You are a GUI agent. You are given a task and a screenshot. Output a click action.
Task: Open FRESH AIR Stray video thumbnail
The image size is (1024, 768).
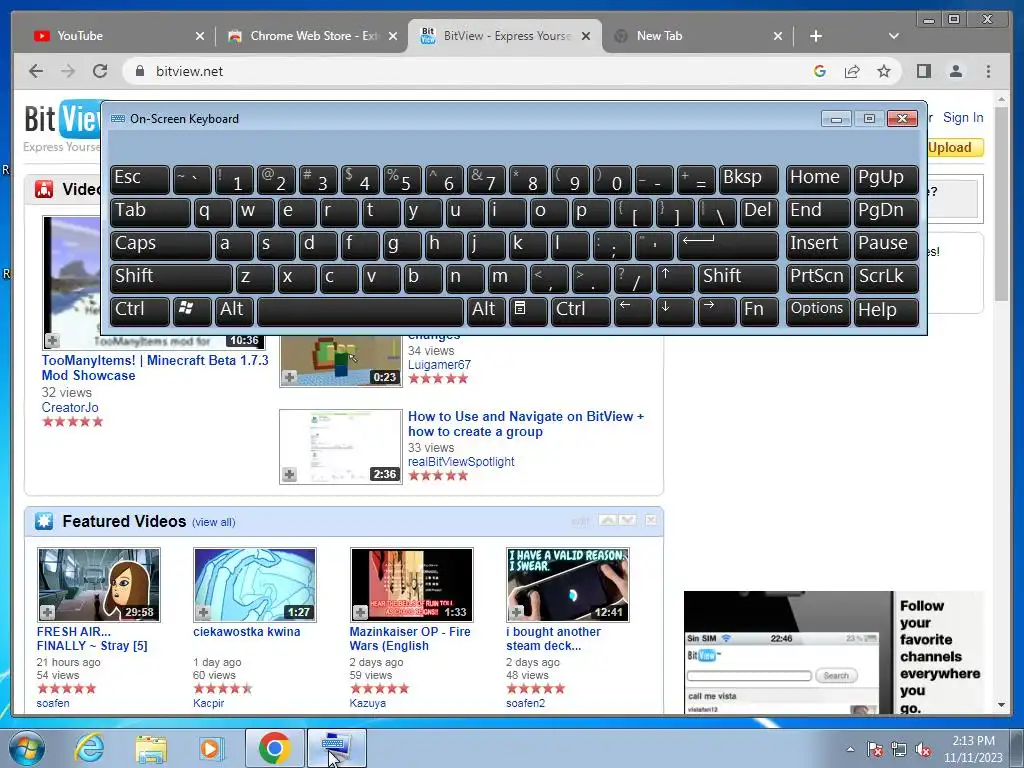(99, 585)
